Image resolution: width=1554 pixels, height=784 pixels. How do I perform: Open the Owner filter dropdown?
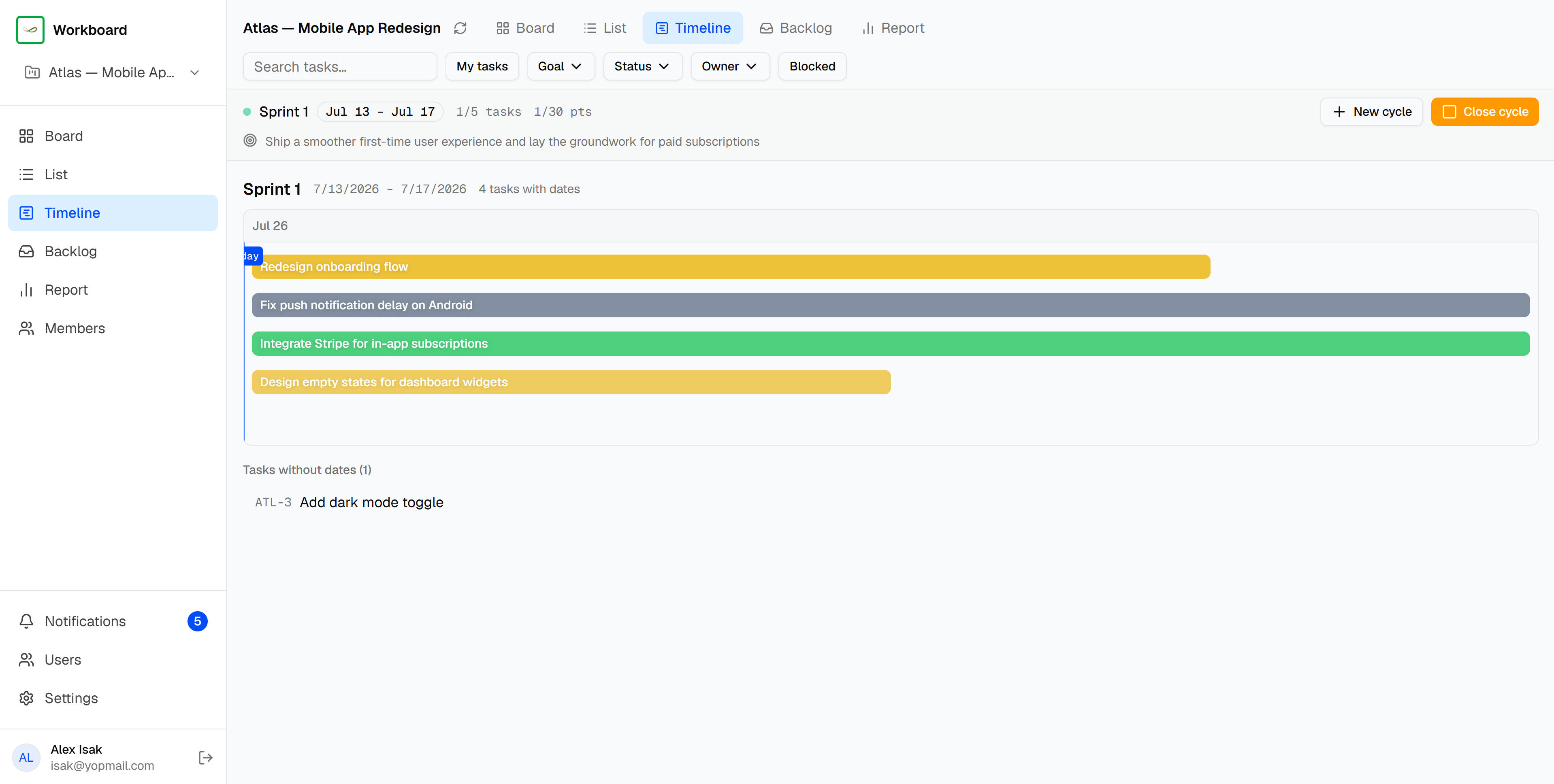click(730, 66)
